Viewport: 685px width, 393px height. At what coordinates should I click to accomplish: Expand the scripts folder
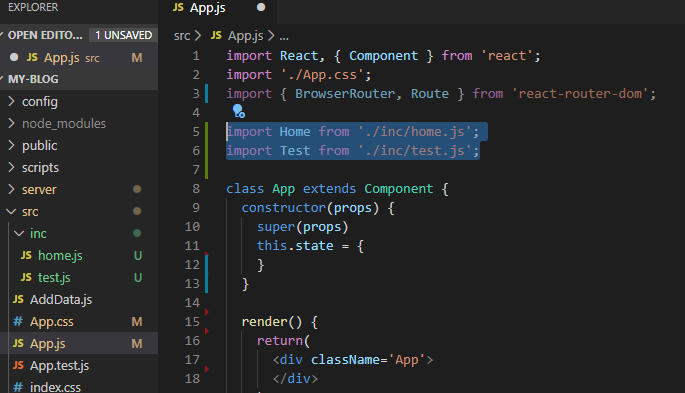(12, 167)
